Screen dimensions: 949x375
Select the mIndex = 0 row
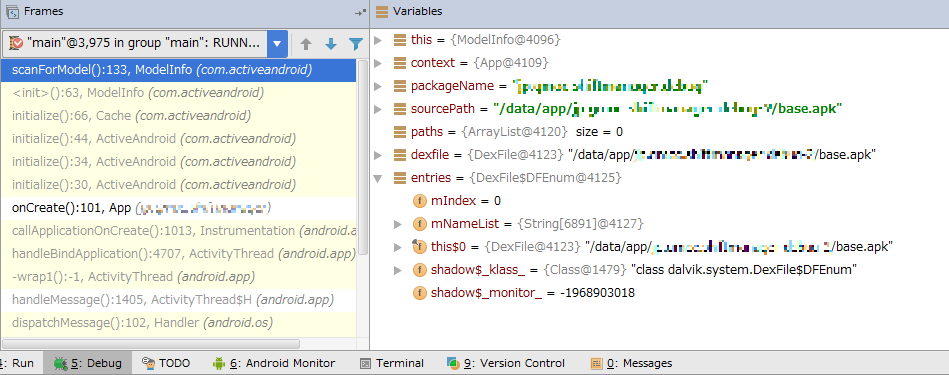(x=659, y=201)
